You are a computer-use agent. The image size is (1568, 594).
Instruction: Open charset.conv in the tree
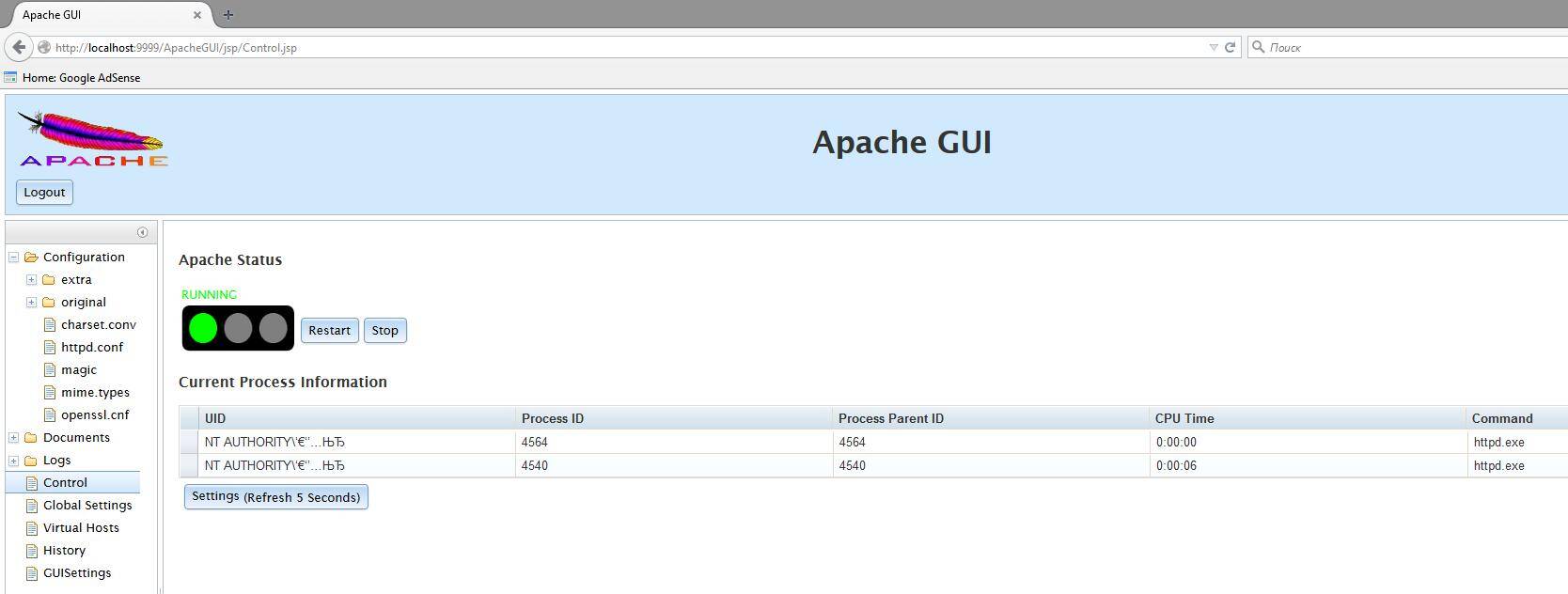(x=99, y=324)
